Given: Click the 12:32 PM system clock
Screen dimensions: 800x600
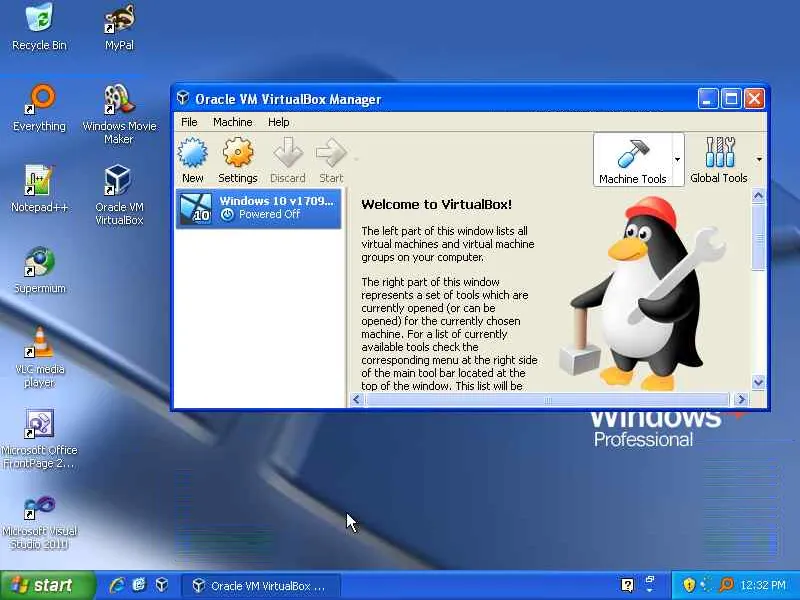Looking at the screenshot, I should (x=763, y=585).
